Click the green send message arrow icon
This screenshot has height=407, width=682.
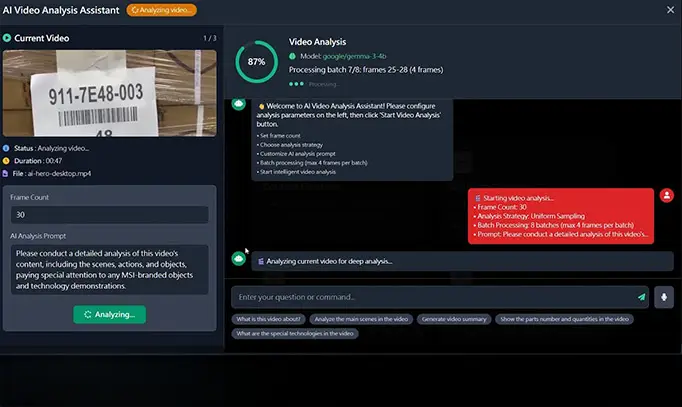point(641,297)
